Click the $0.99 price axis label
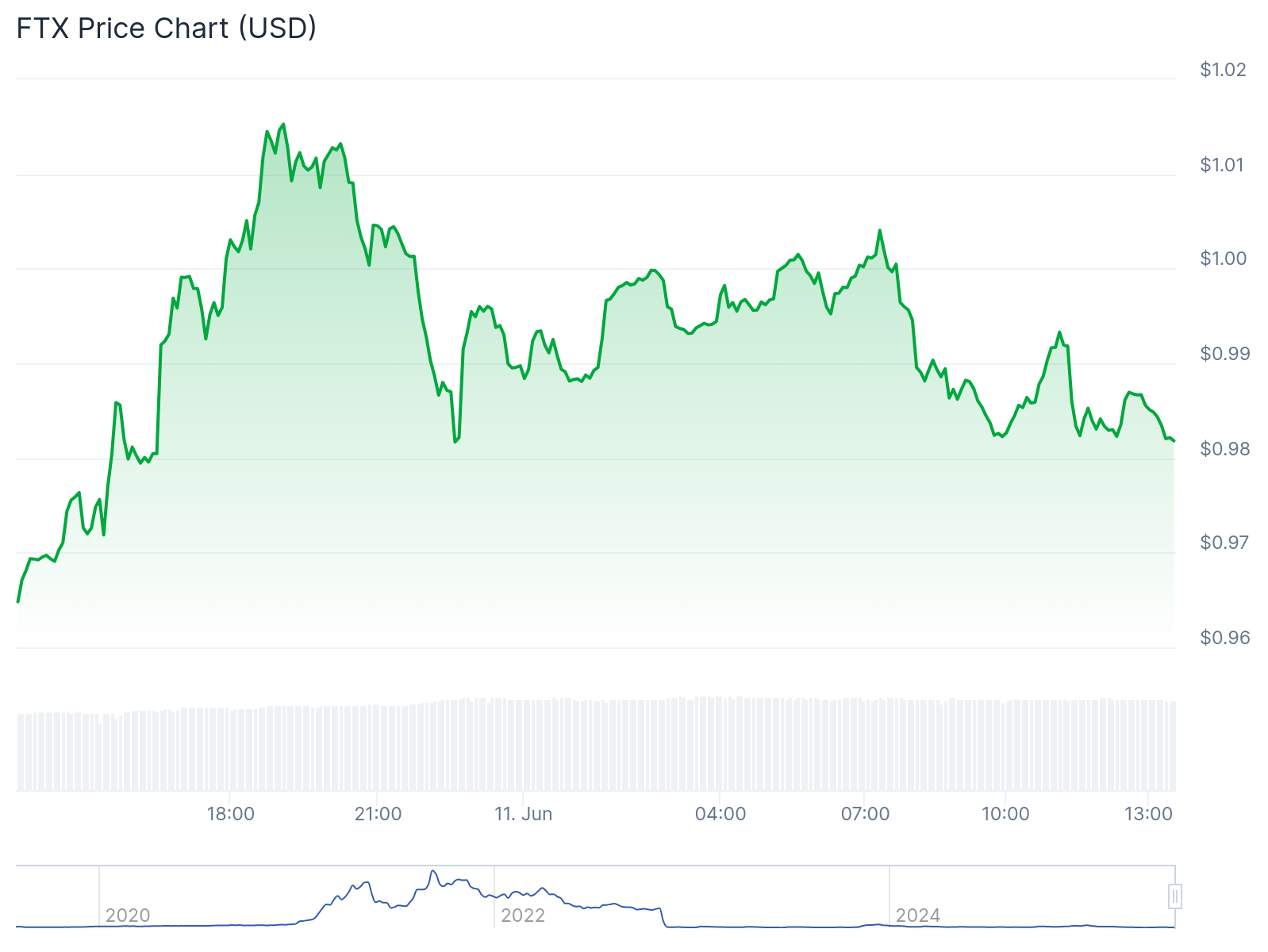Viewport: 1268px width, 952px height. click(1224, 354)
